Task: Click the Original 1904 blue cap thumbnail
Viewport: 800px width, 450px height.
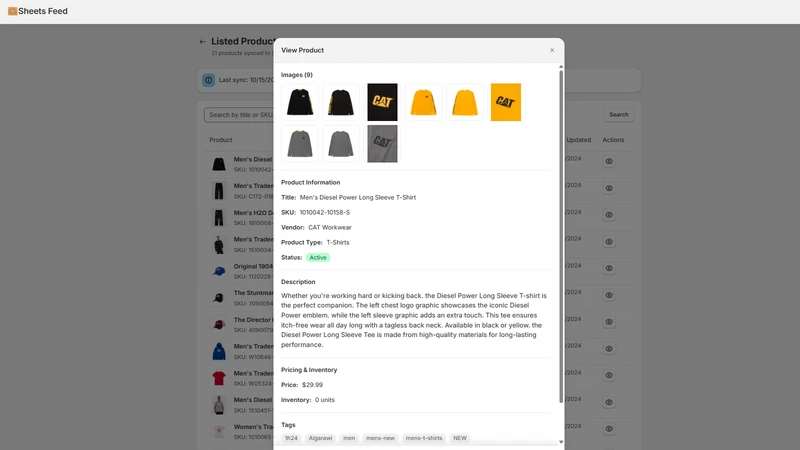Action: point(219,271)
